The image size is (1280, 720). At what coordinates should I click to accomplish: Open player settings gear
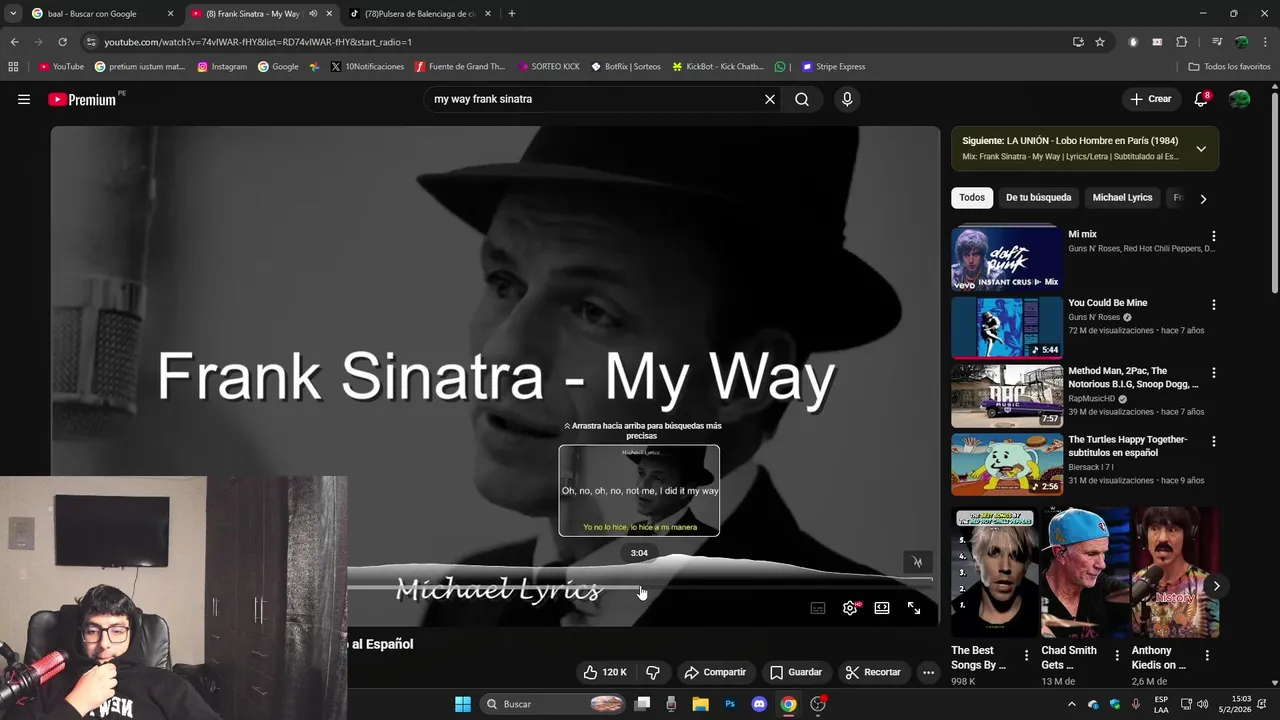click(x=850, y=608)
